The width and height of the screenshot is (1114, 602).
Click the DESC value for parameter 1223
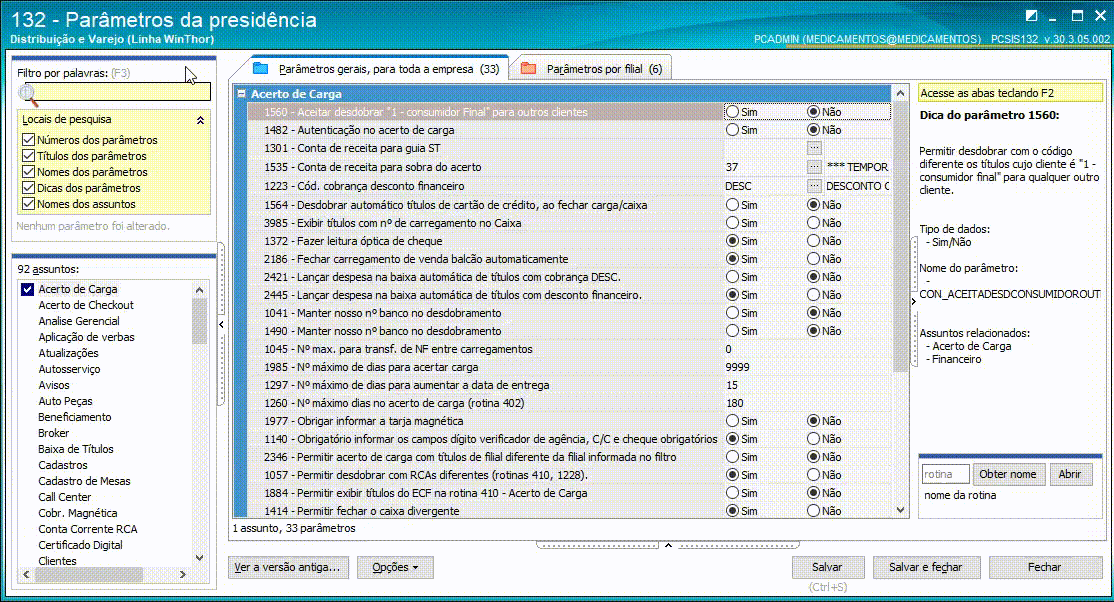(738, 186)
